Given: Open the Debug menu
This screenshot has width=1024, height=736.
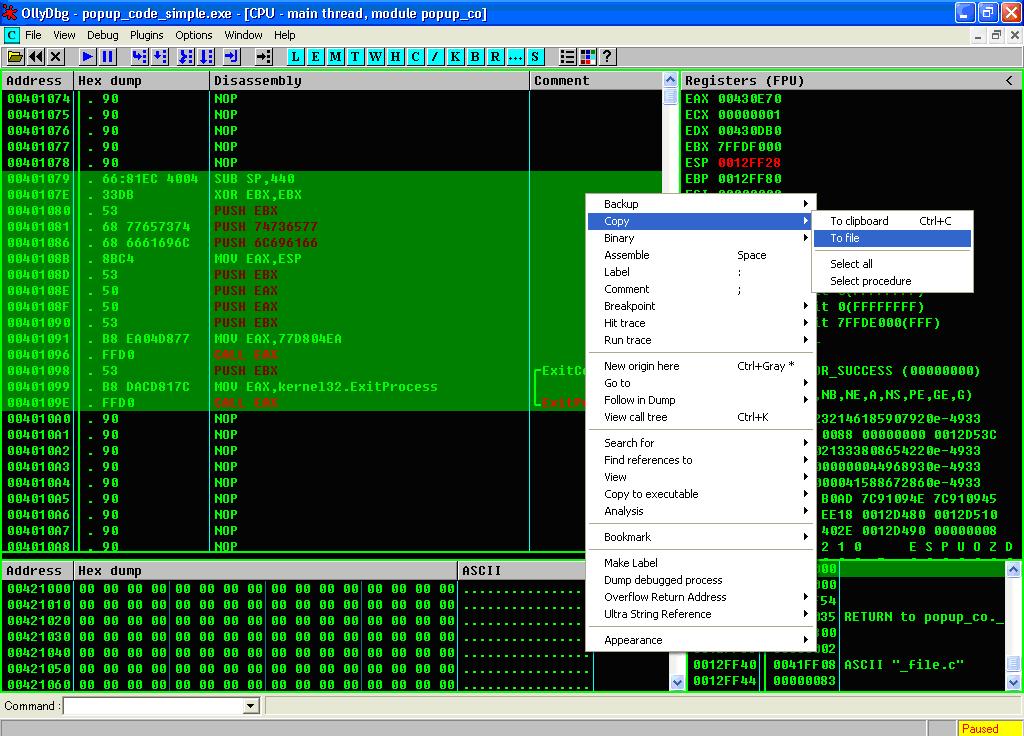Looking at the screenshot, I should pyautogui.click(x=103, y=35).
